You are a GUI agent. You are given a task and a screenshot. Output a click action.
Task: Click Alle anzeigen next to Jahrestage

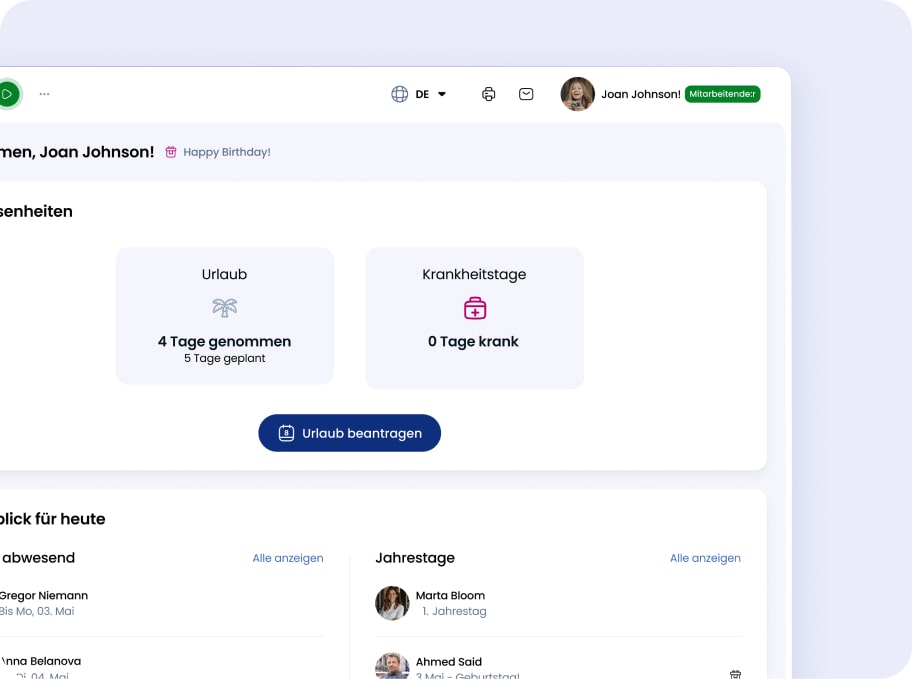pos(705,558)
